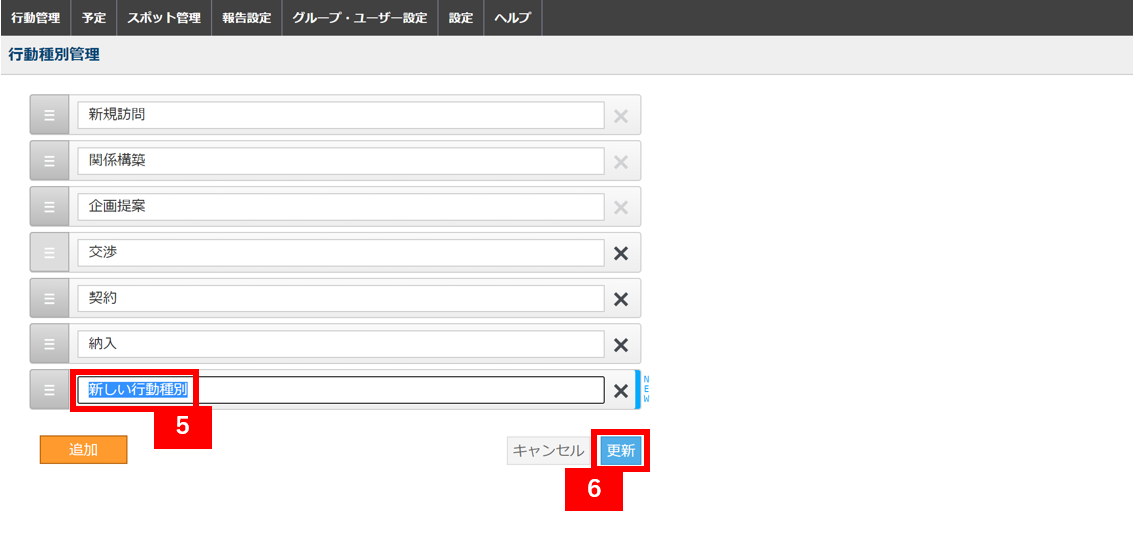1133x553 pixels.
Task: Click drag handle icon for 新規訪問 row
Action: (x=49, y=115)
